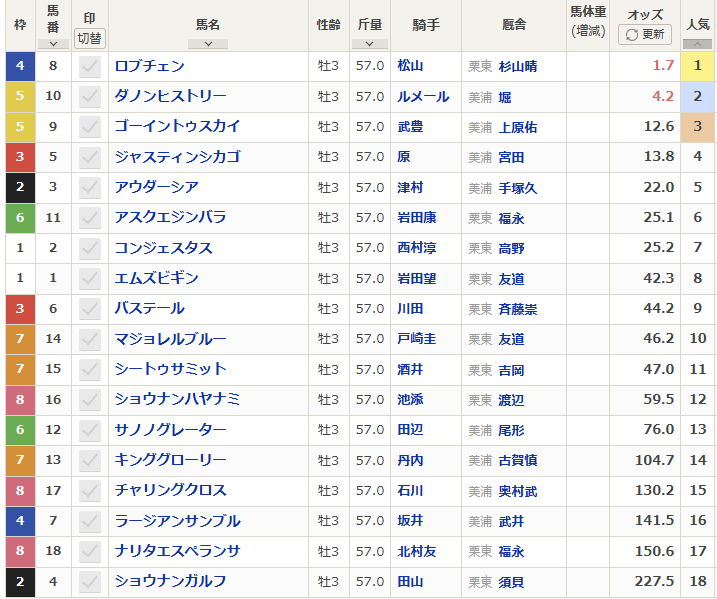Open jockey link 西村淳

coord(417,248)
